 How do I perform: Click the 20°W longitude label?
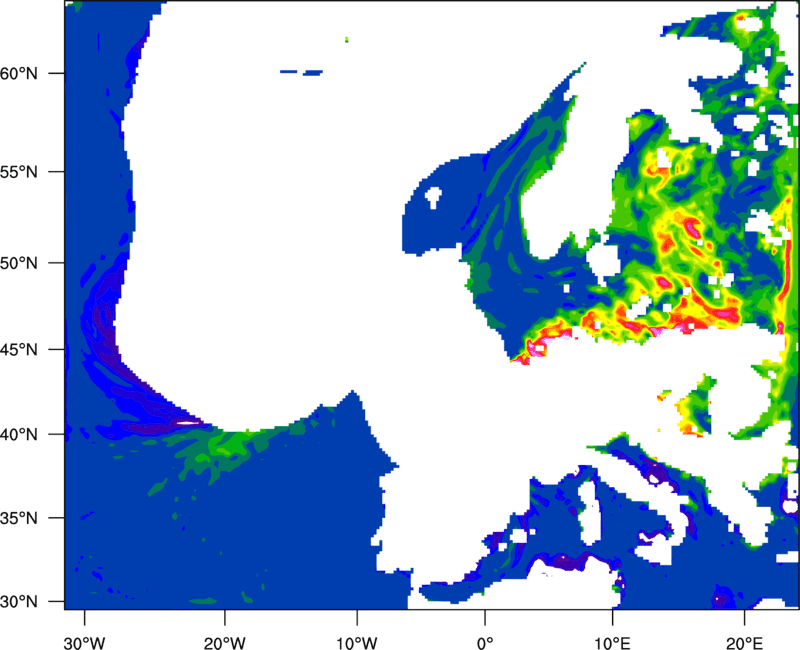pos(224,643)
